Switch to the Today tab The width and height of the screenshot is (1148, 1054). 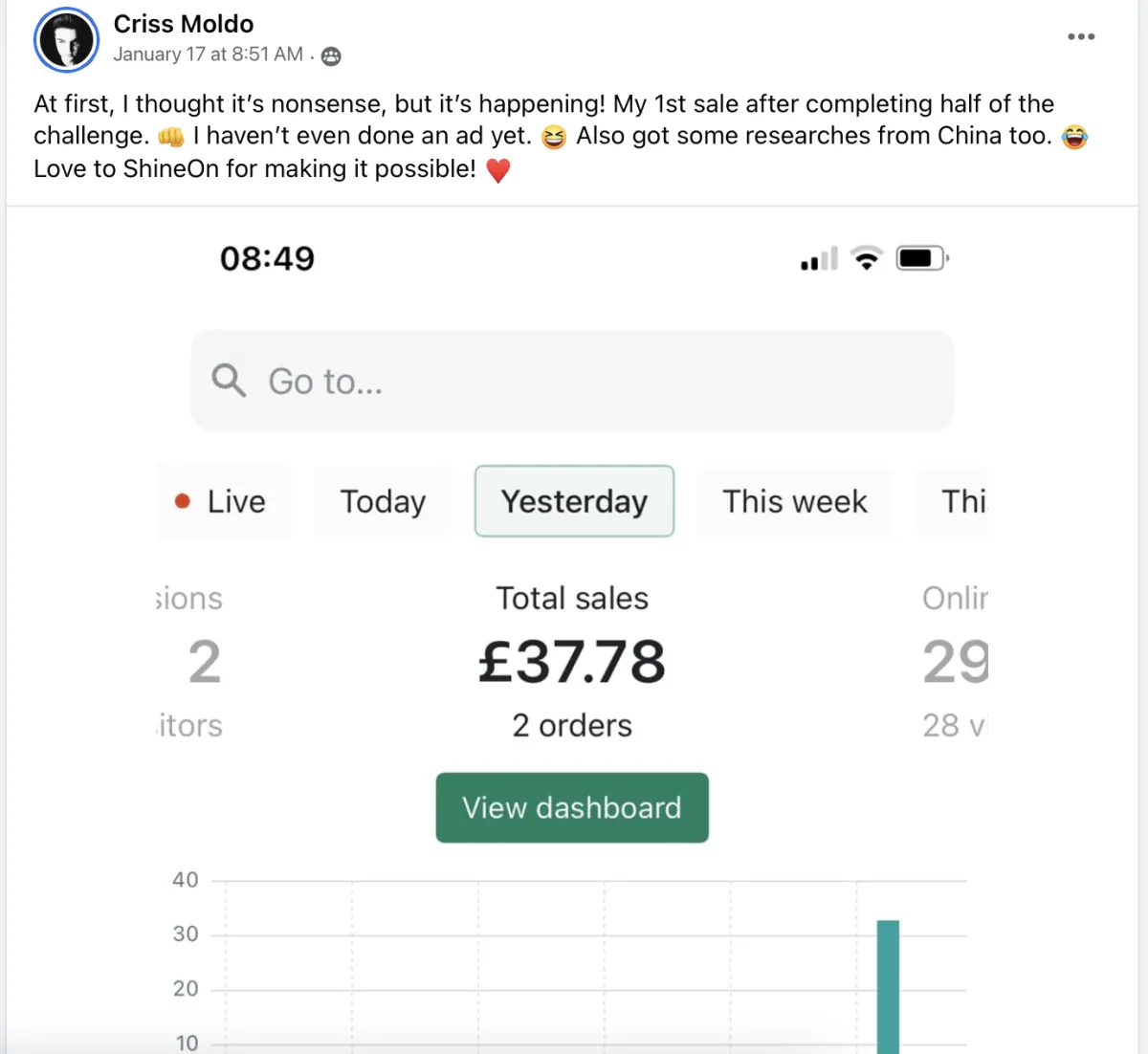point(383,501)
